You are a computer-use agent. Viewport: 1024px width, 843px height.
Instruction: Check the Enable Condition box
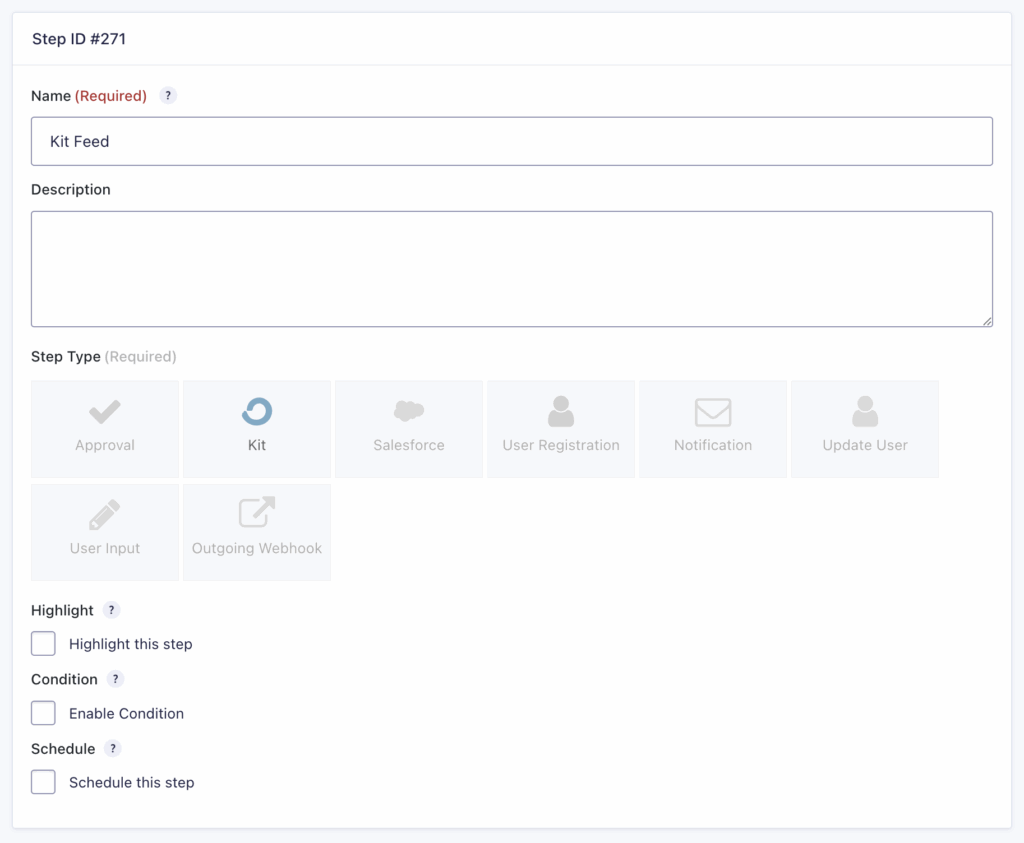(43, 713)
